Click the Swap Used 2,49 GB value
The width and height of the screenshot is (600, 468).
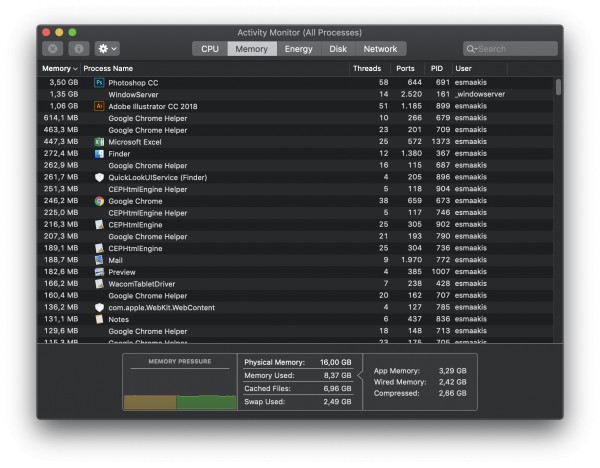point(337,401)
